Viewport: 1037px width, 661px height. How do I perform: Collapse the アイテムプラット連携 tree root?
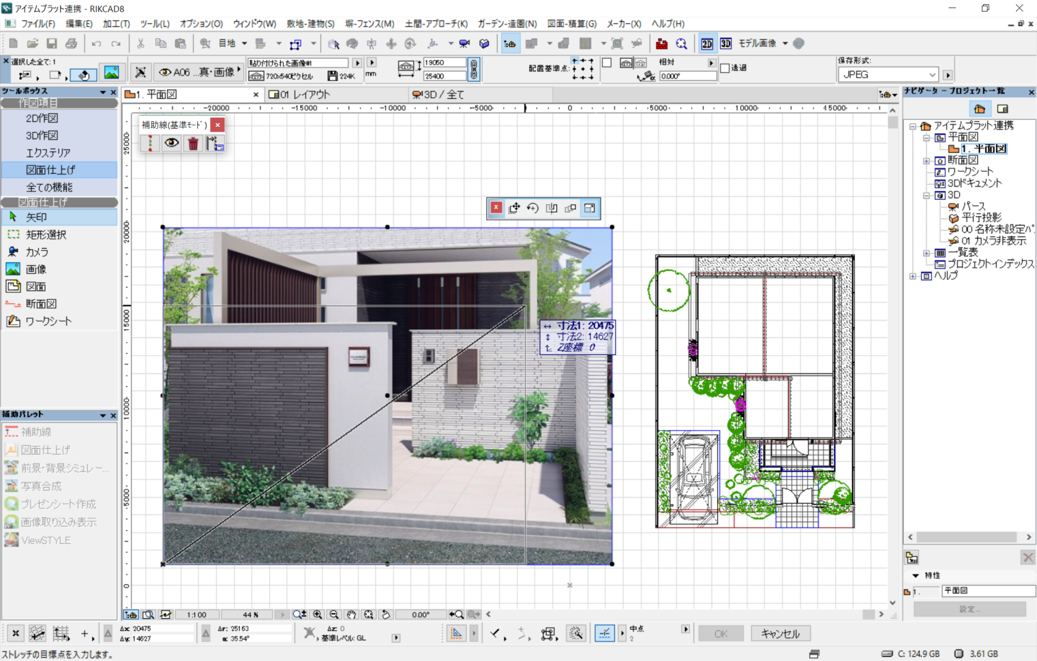click(913, 126)
